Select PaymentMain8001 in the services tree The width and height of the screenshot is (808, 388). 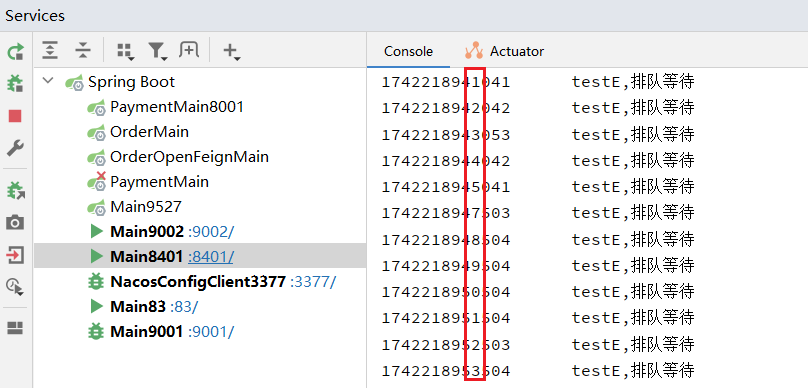177,107
